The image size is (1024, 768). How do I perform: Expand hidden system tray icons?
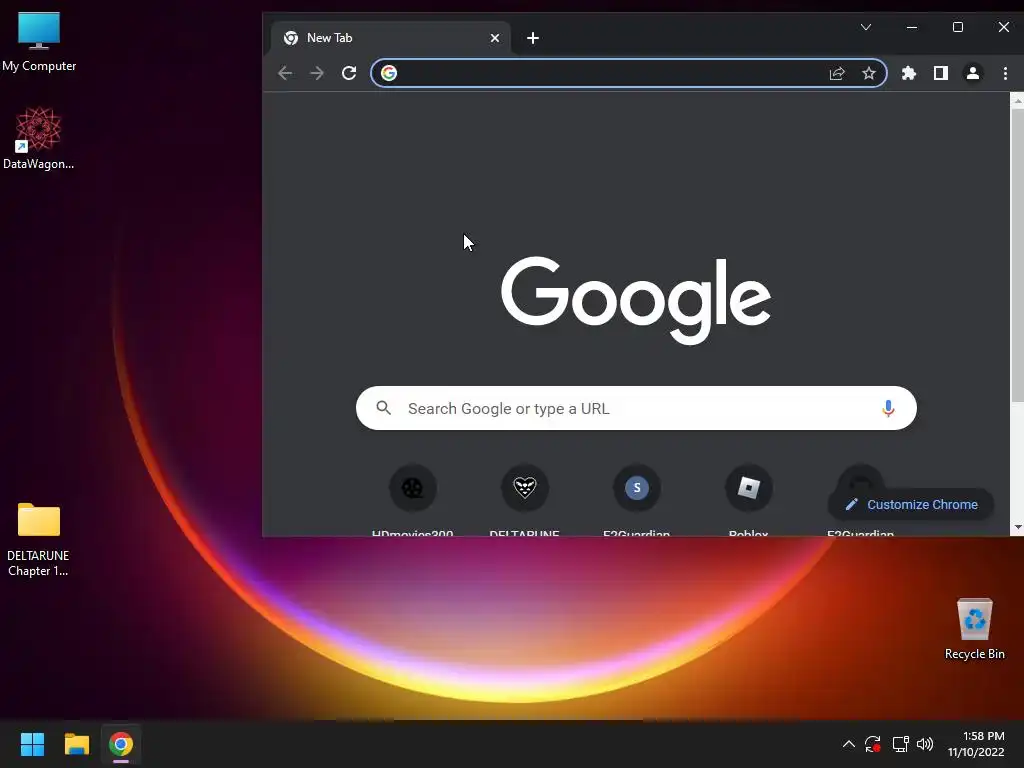[848, 744]
